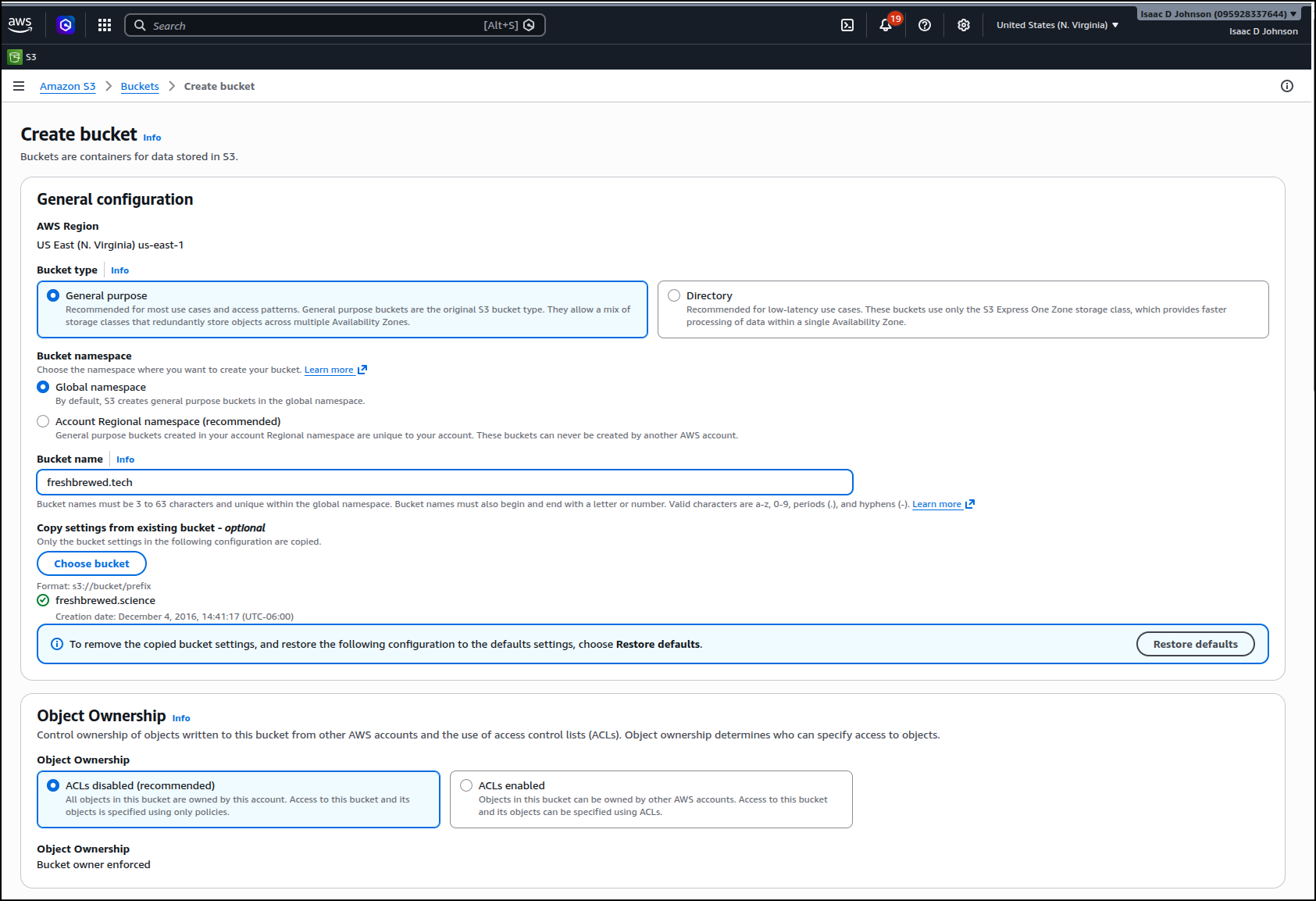Click external link icon beside bucket name Learn more

(970, 504)
